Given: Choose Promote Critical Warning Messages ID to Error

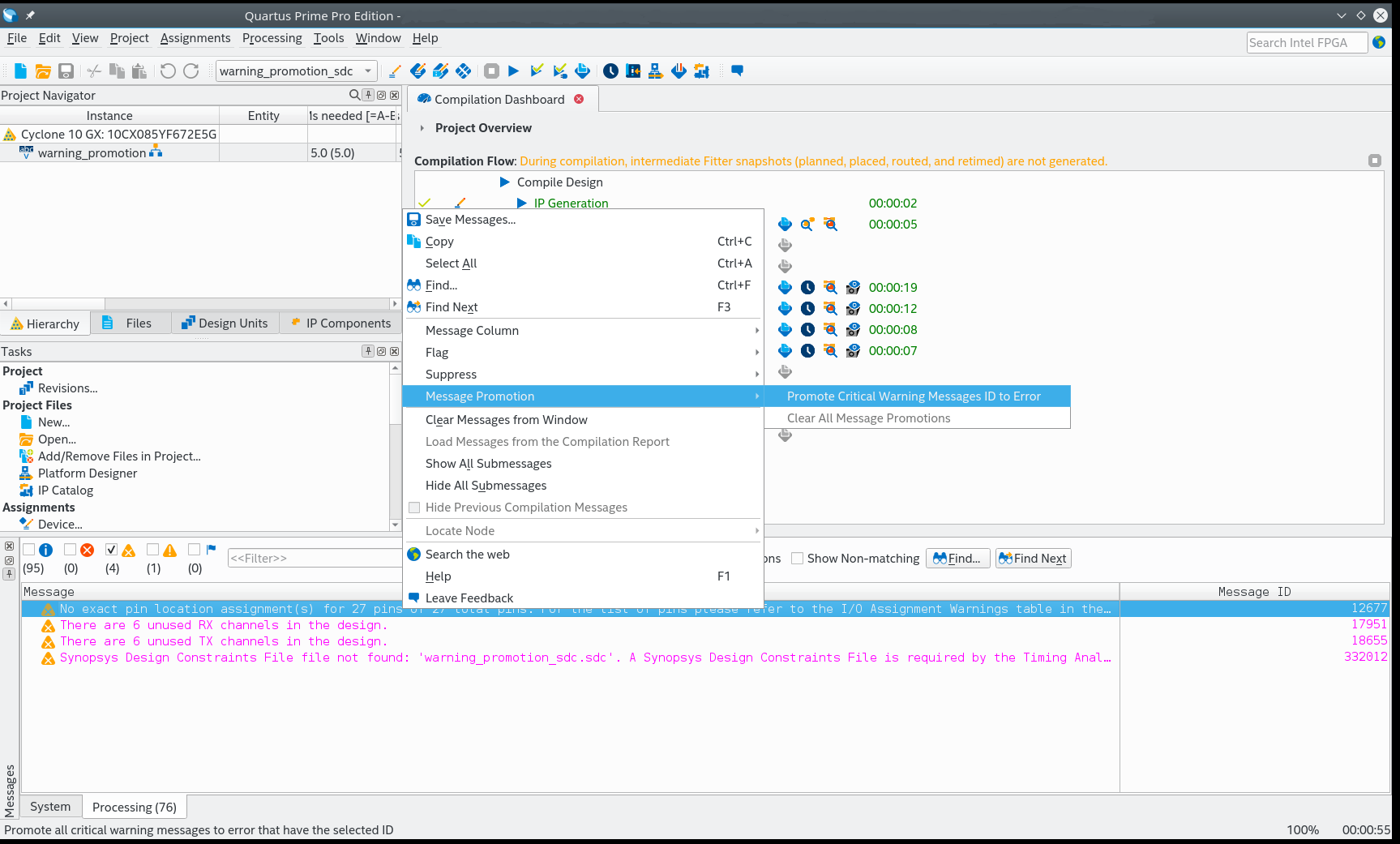Looking at the screenshot, I should (x=914, y=396).
